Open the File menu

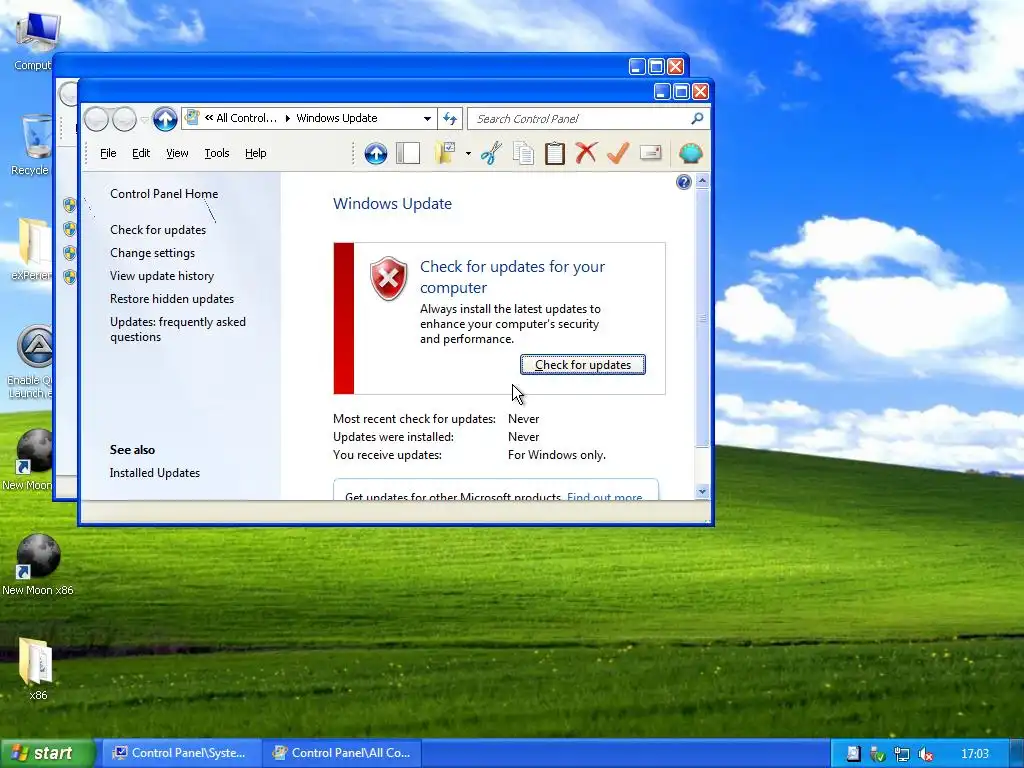coord(108,153)
